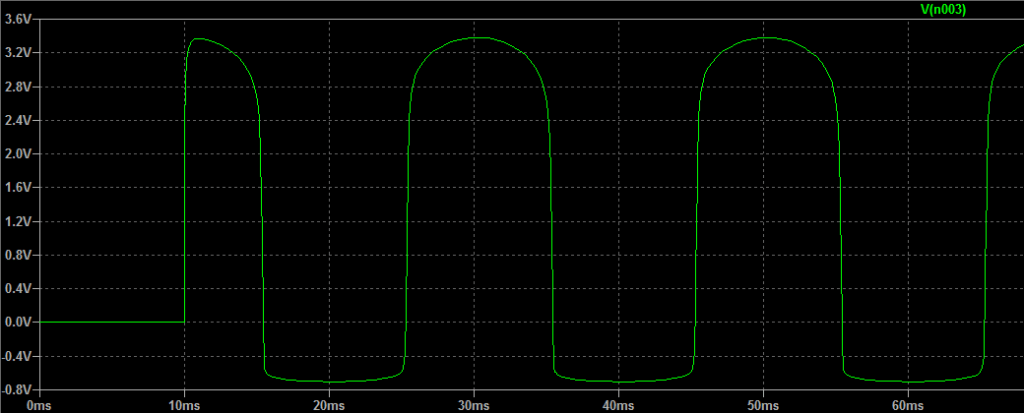Select the 2.0V axis label
This screenshot has height=413, width=1024.
coord(18,154)
